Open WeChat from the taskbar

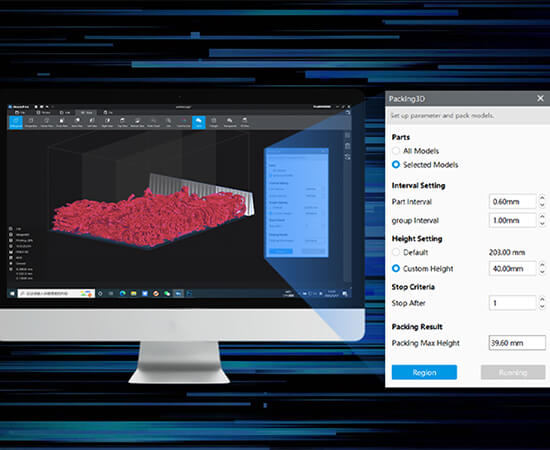[x=167, y=293]
